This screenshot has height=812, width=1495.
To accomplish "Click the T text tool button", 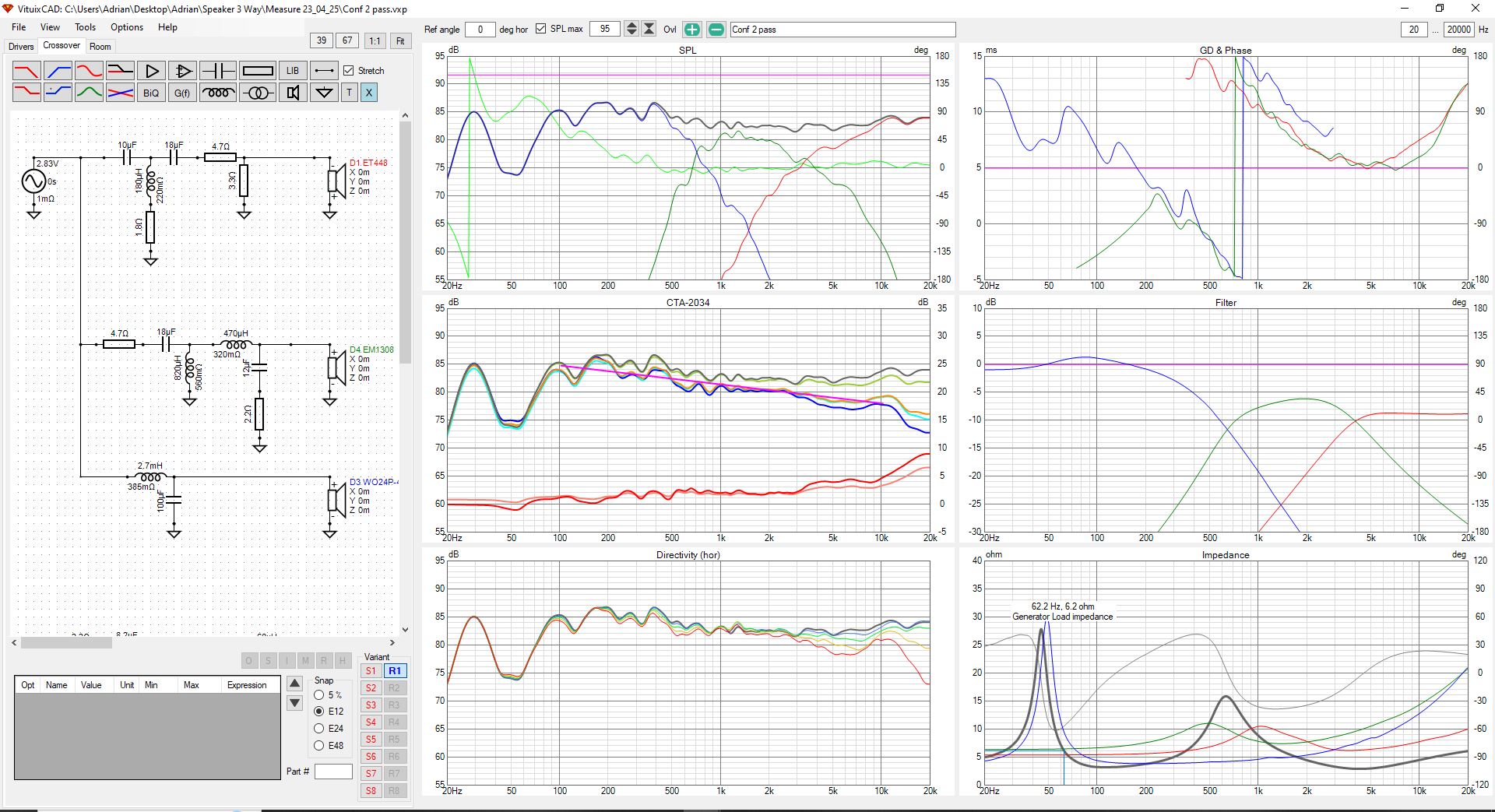I will [x=350, y=93].
